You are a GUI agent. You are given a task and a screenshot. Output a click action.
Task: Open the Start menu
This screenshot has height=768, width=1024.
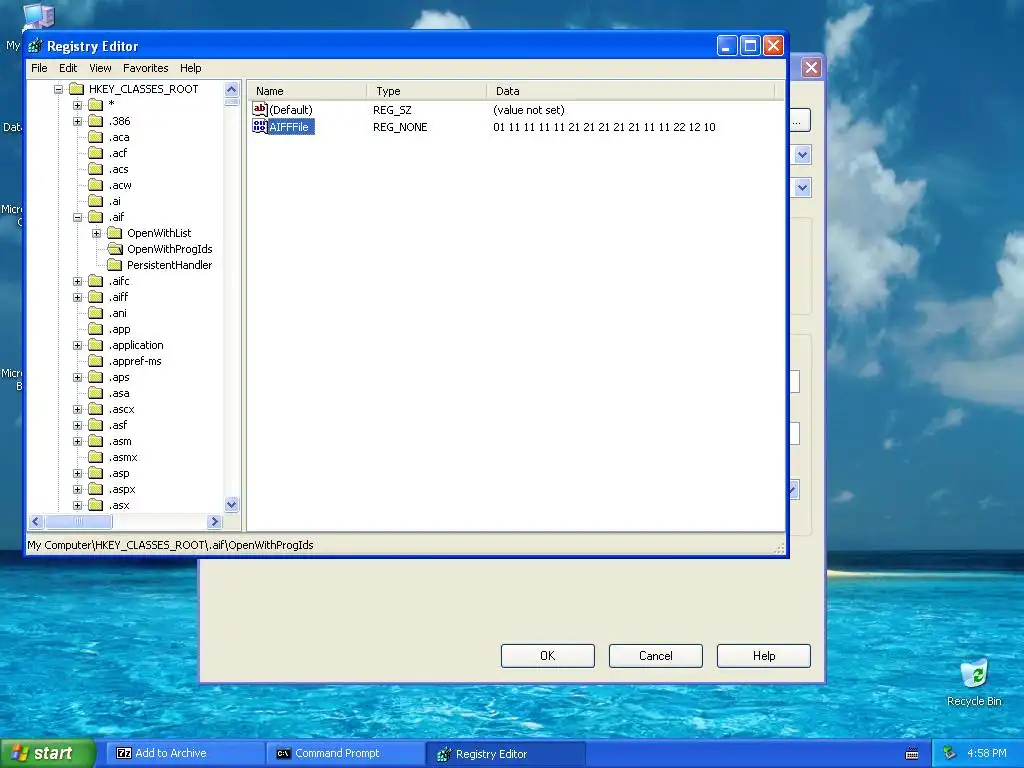(47, 753)
